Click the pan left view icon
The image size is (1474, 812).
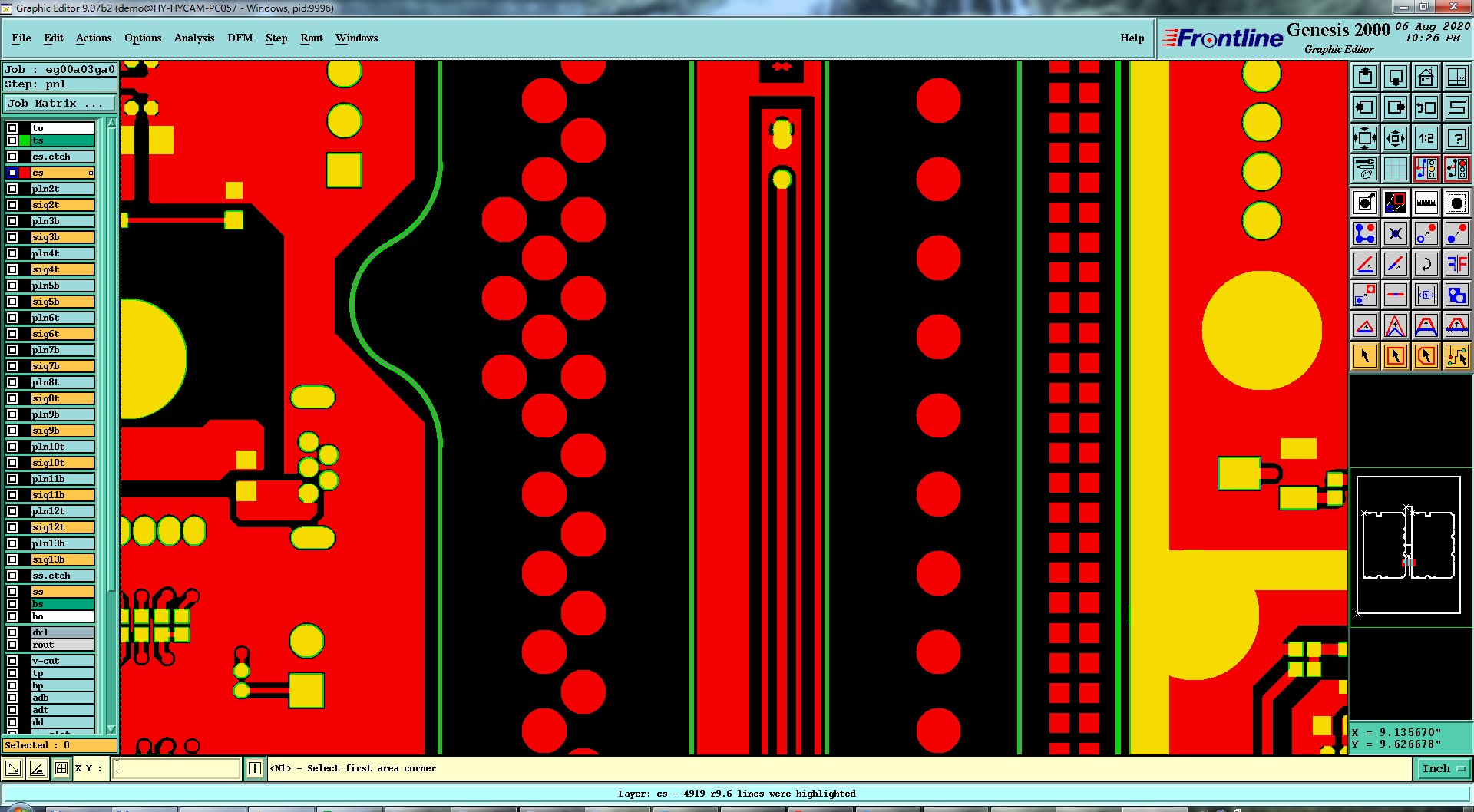pos(1365,107)
